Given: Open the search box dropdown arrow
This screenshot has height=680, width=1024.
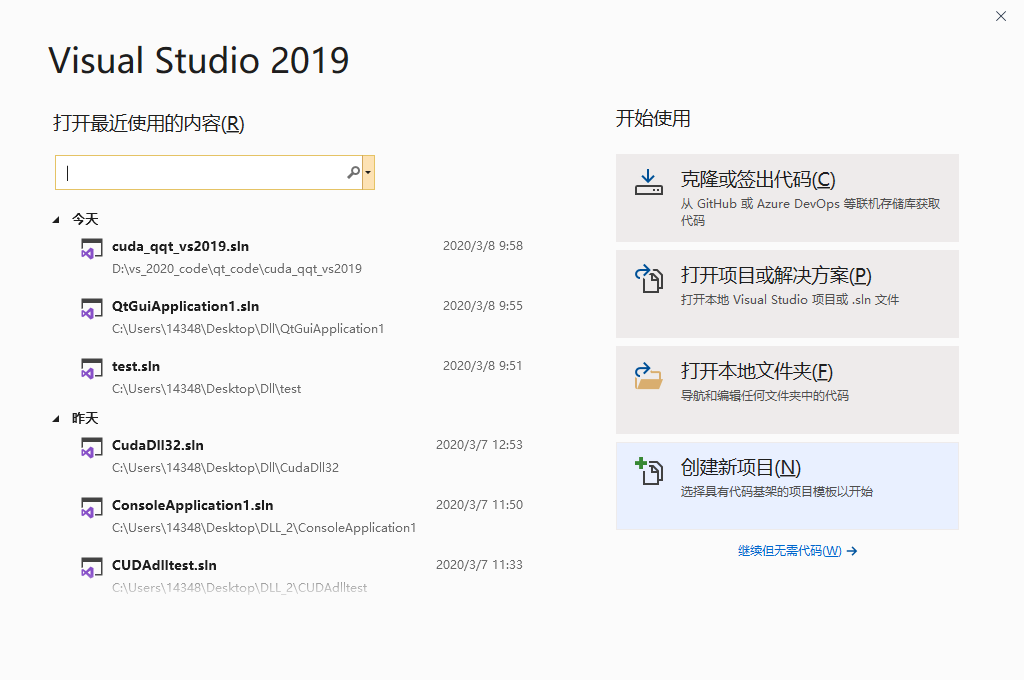Looking at the screenshot, I should click(x=368, y=172).
